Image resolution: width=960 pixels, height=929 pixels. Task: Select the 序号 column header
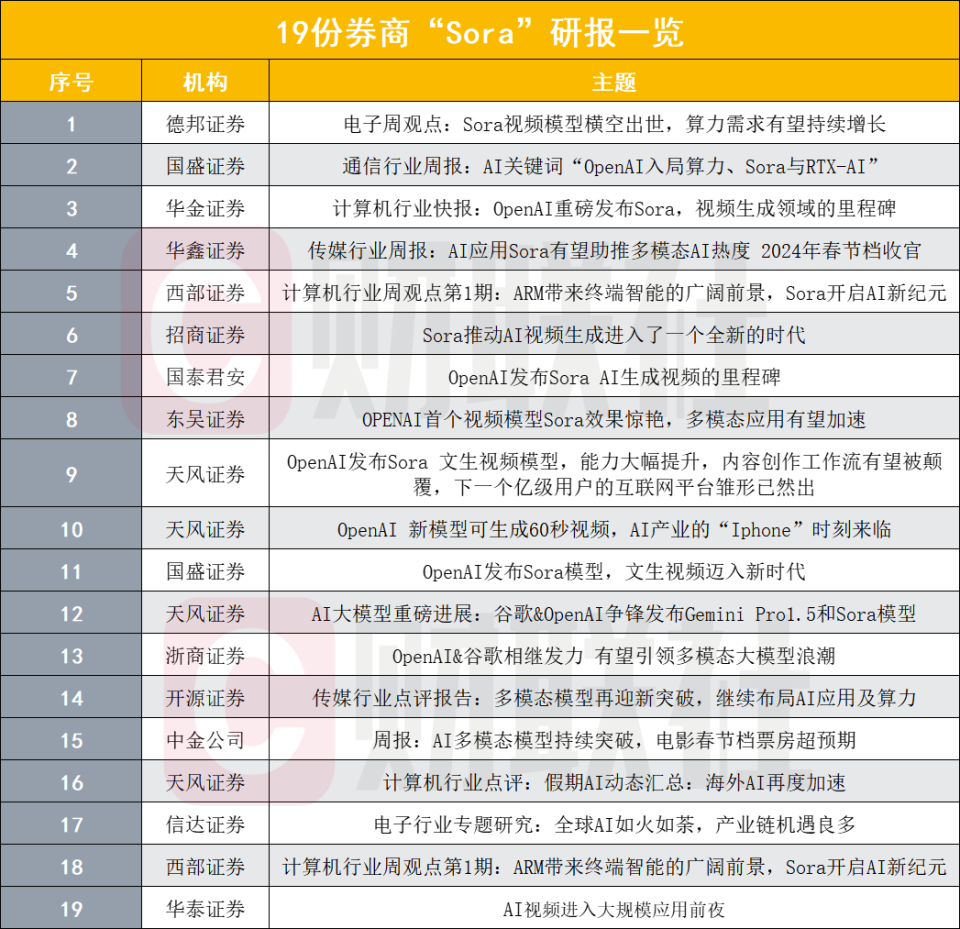[70, 82]
